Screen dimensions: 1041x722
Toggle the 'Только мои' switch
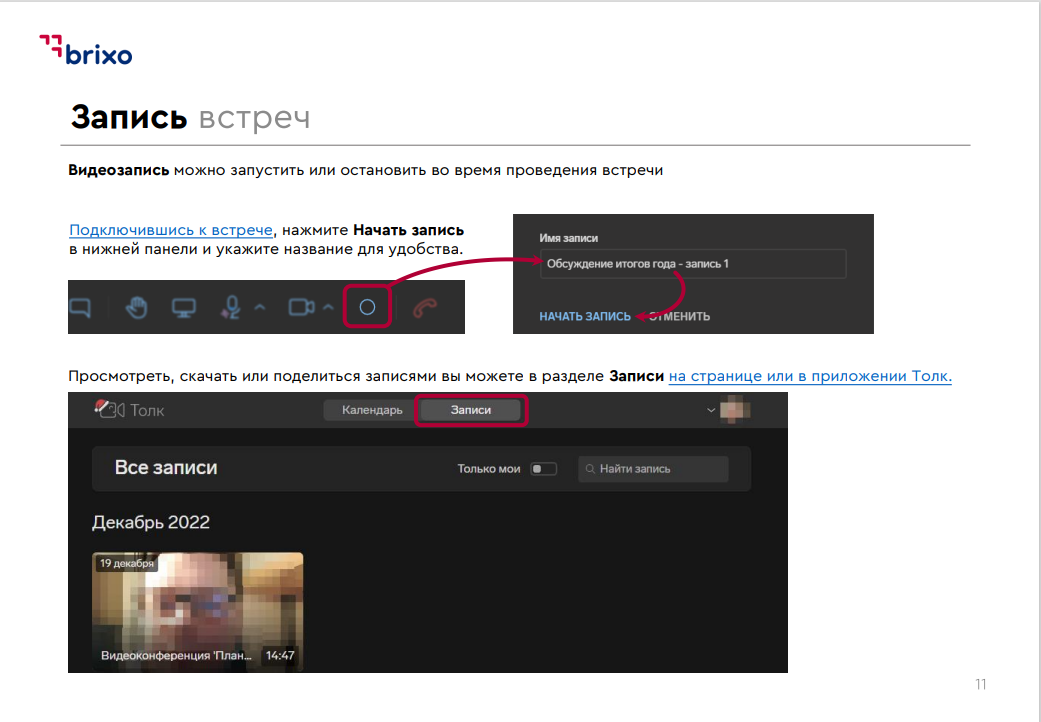[543, 468]
